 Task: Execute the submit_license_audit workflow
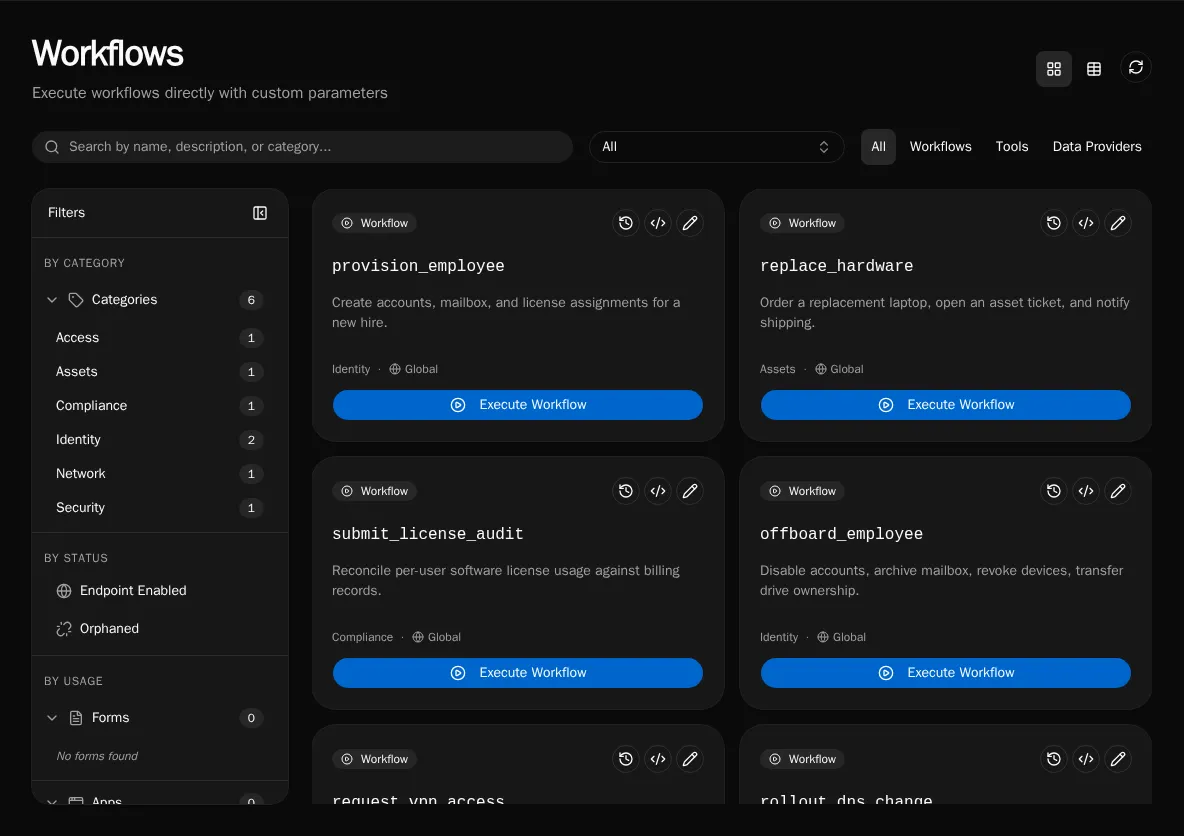click(518, 673)
